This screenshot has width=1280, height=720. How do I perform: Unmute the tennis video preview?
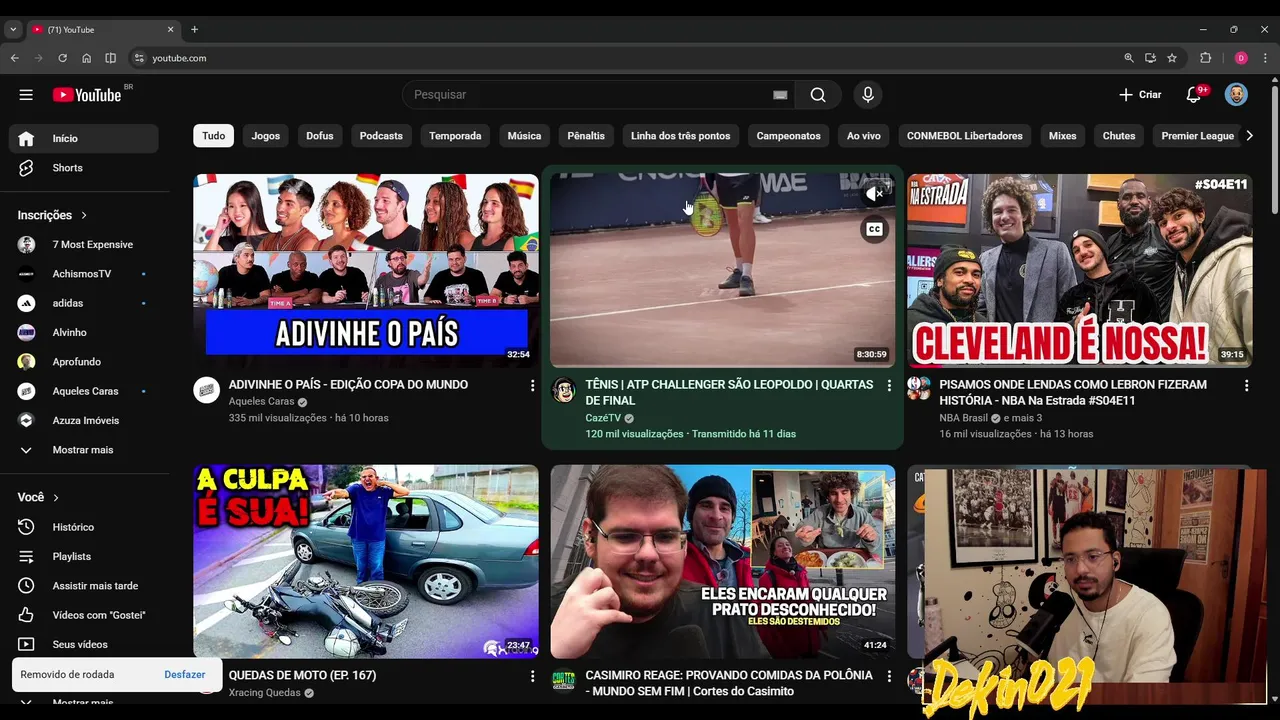[x=874, y=194]
